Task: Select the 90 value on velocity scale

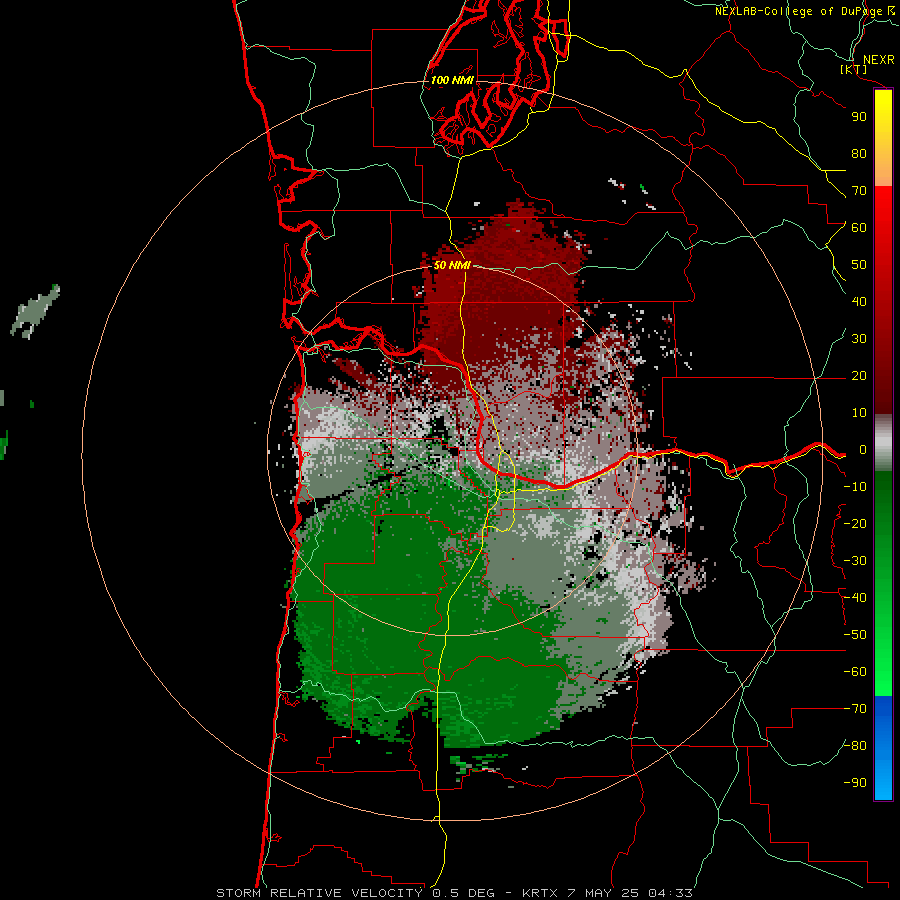Action: click(859, 117)
